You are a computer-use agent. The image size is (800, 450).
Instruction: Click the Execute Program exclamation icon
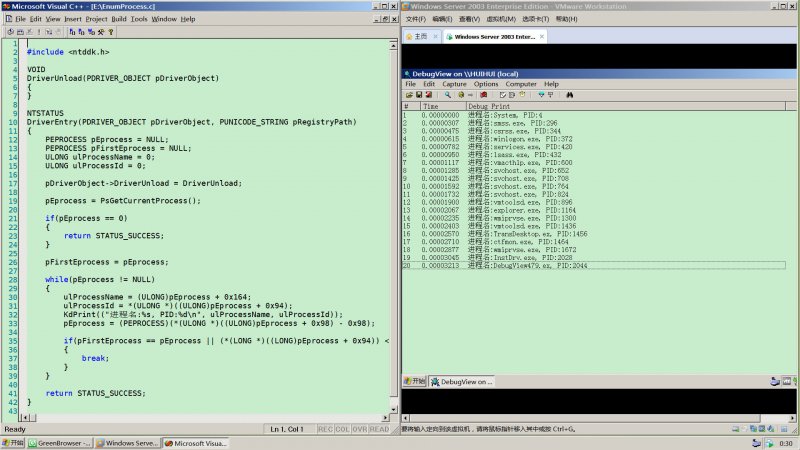[x=39, y=32]
